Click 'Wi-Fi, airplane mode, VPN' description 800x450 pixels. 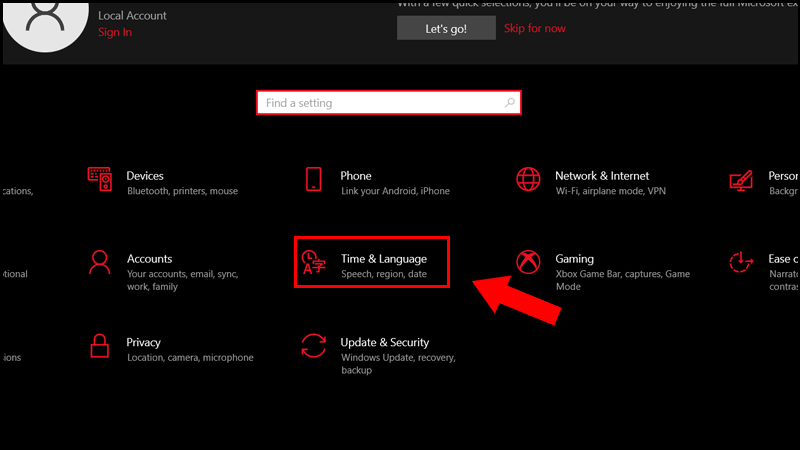[x=611, y=191]
